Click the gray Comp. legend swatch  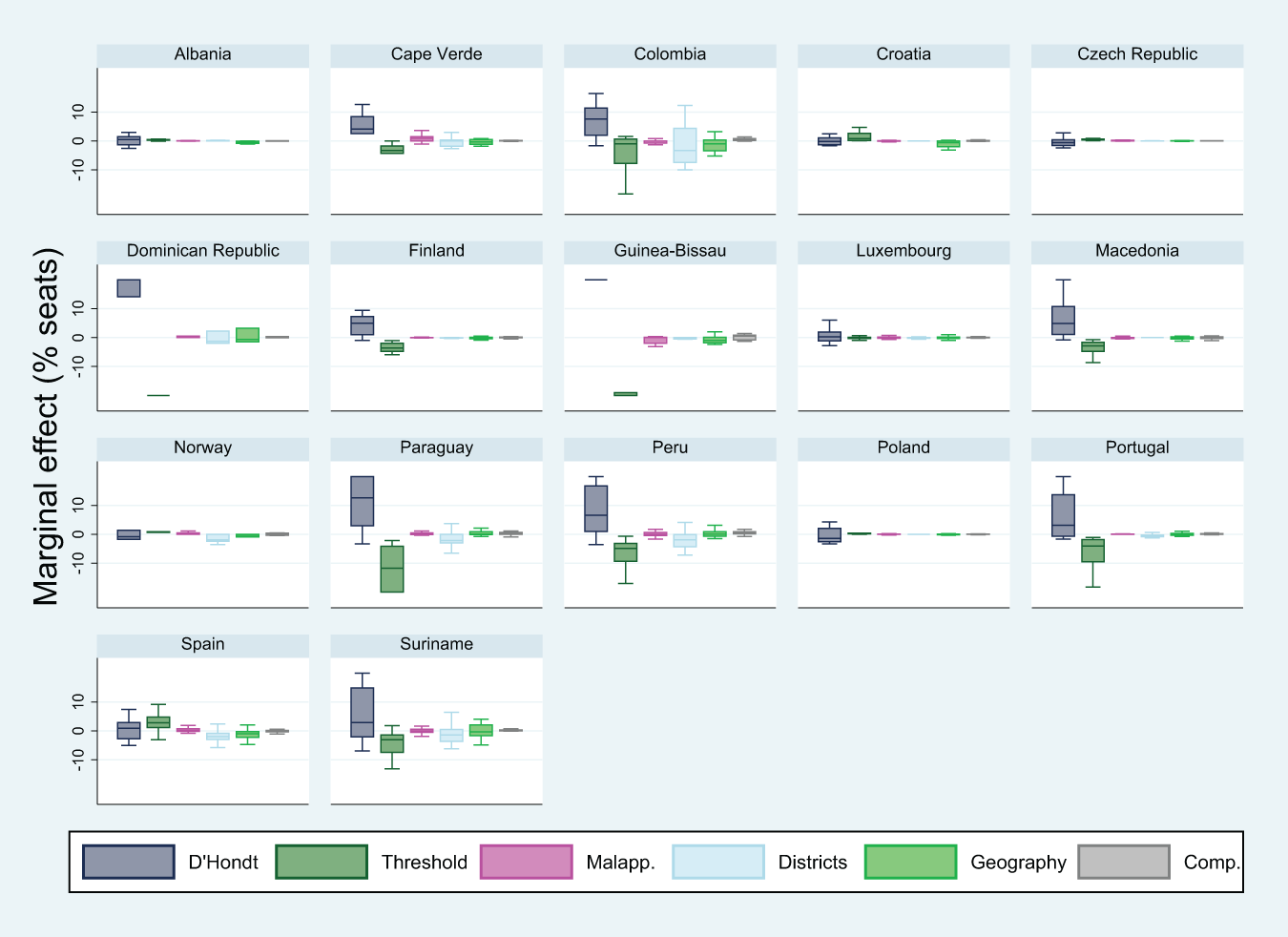tap(1124, 862)
